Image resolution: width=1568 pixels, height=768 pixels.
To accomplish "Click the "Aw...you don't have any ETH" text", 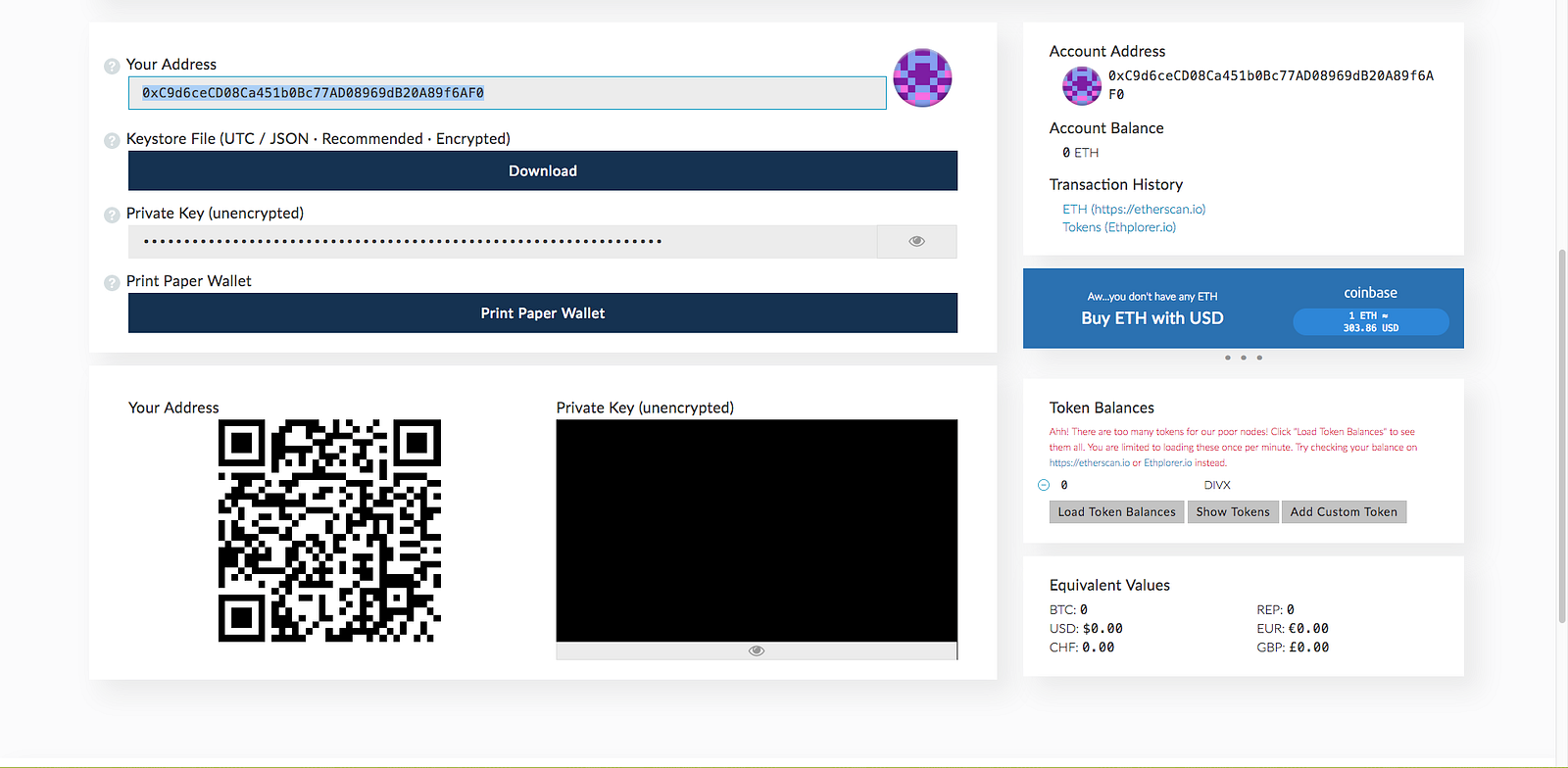I will coord(1152,297).
